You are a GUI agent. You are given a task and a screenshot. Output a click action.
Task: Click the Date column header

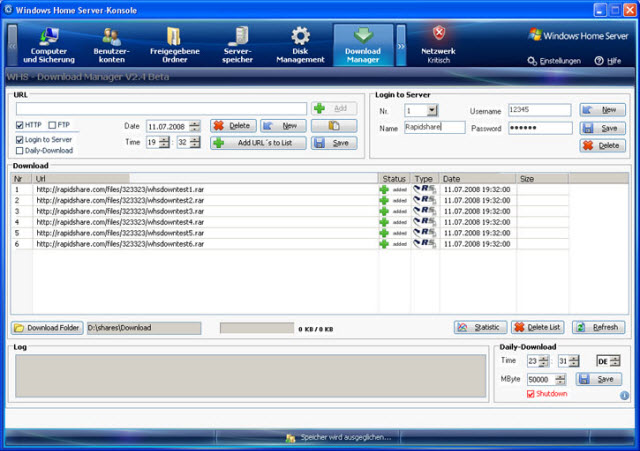pos(478,179)
